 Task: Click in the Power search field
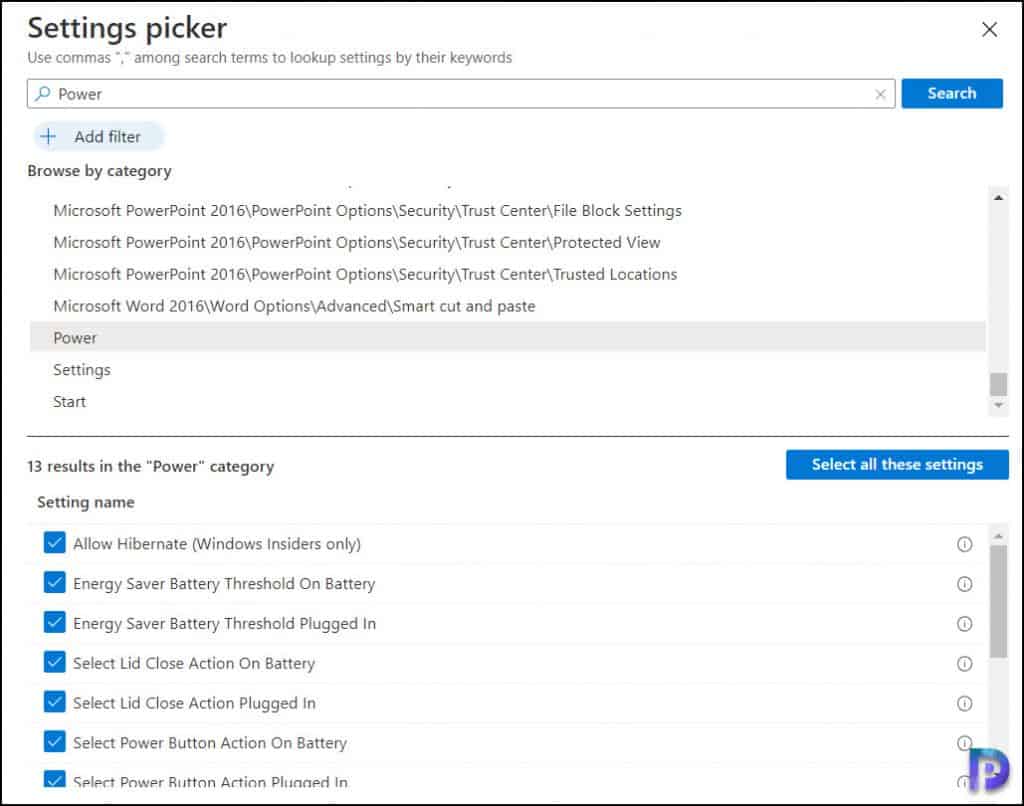point(460,94)
